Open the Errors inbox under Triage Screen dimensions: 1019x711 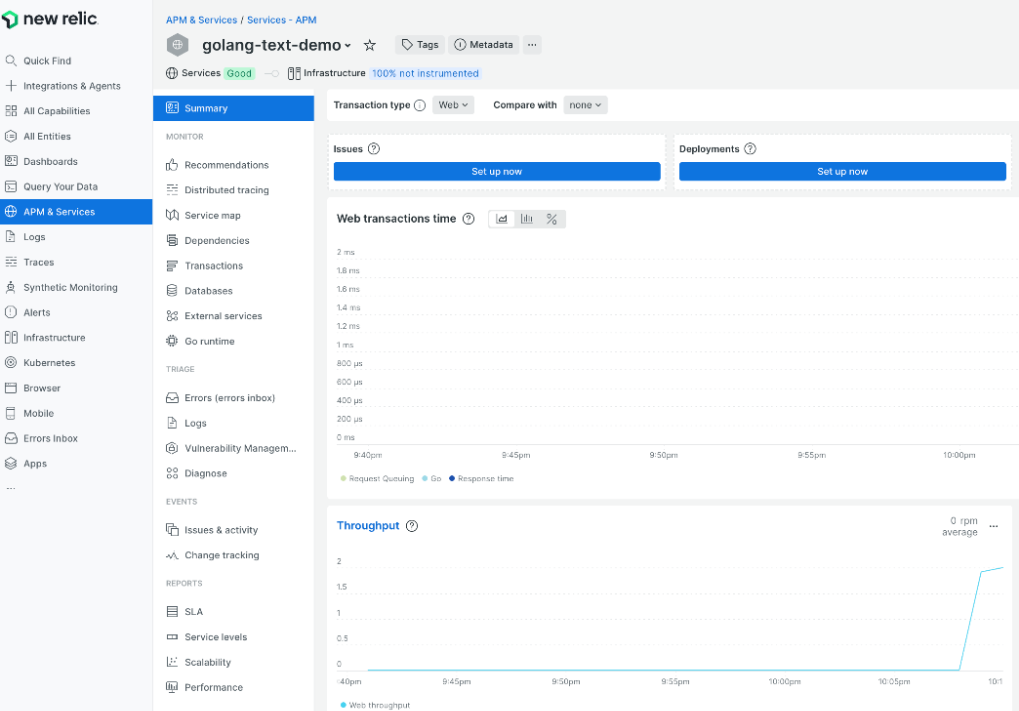(230, 397)
